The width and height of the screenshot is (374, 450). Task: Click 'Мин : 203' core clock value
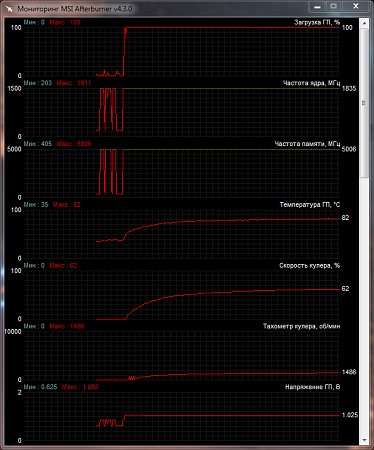(x=38, y=83)
